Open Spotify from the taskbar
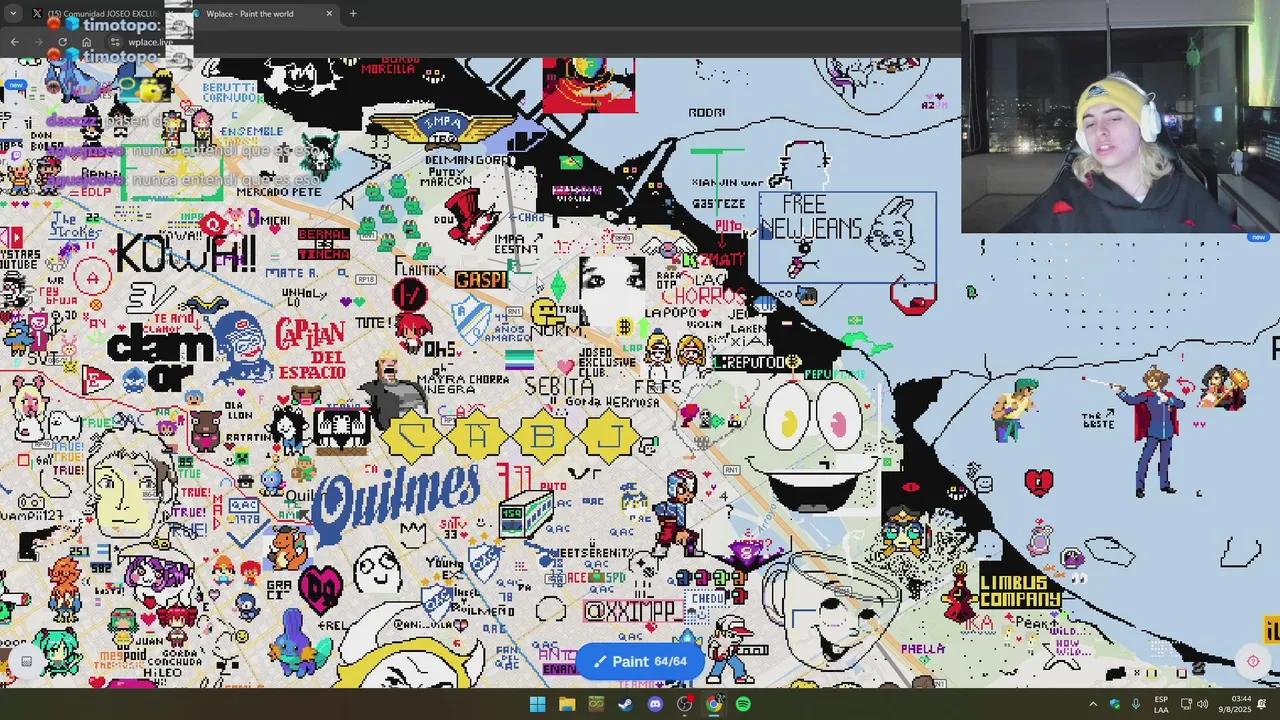The height and width of the screenshot is (720, 1280). [743, 704]
